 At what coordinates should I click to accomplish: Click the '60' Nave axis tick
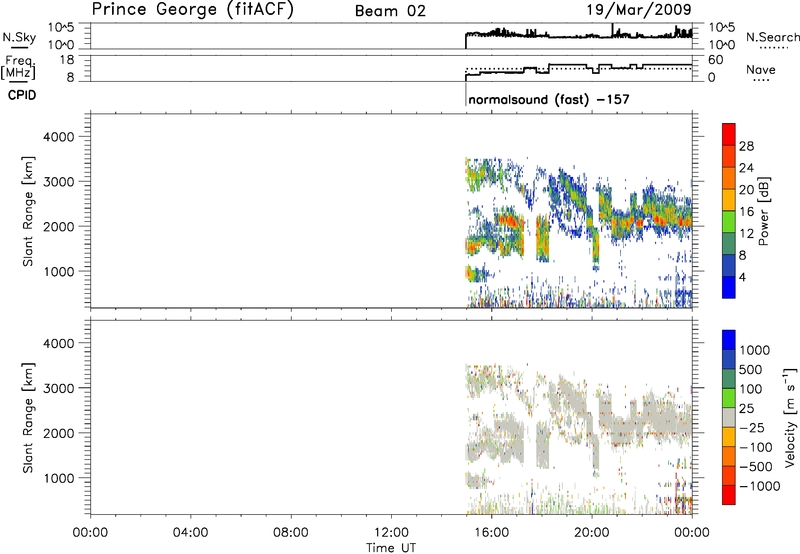click(x=716, y=60)
